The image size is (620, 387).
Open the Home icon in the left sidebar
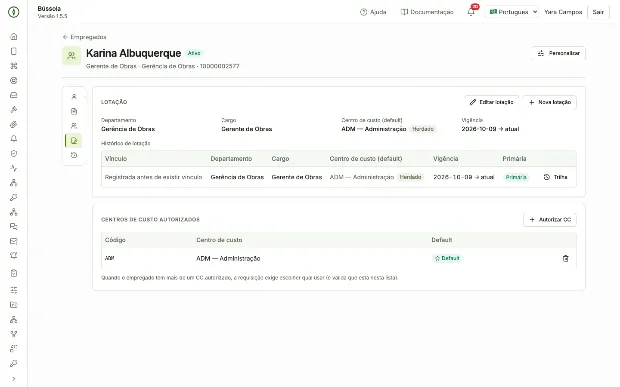(14, 36)
